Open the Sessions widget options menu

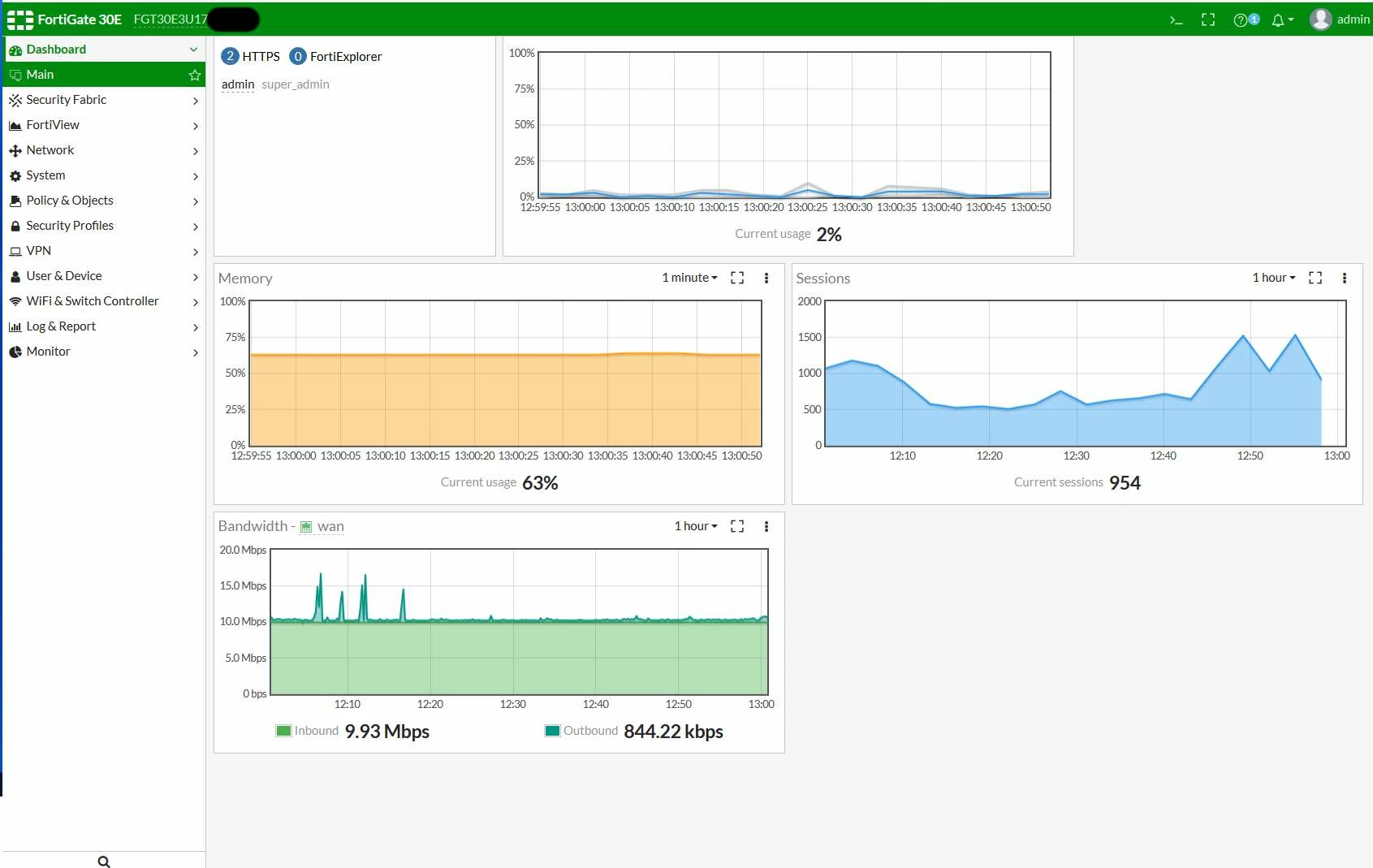pyautogui.click(x=1345, y=278)
